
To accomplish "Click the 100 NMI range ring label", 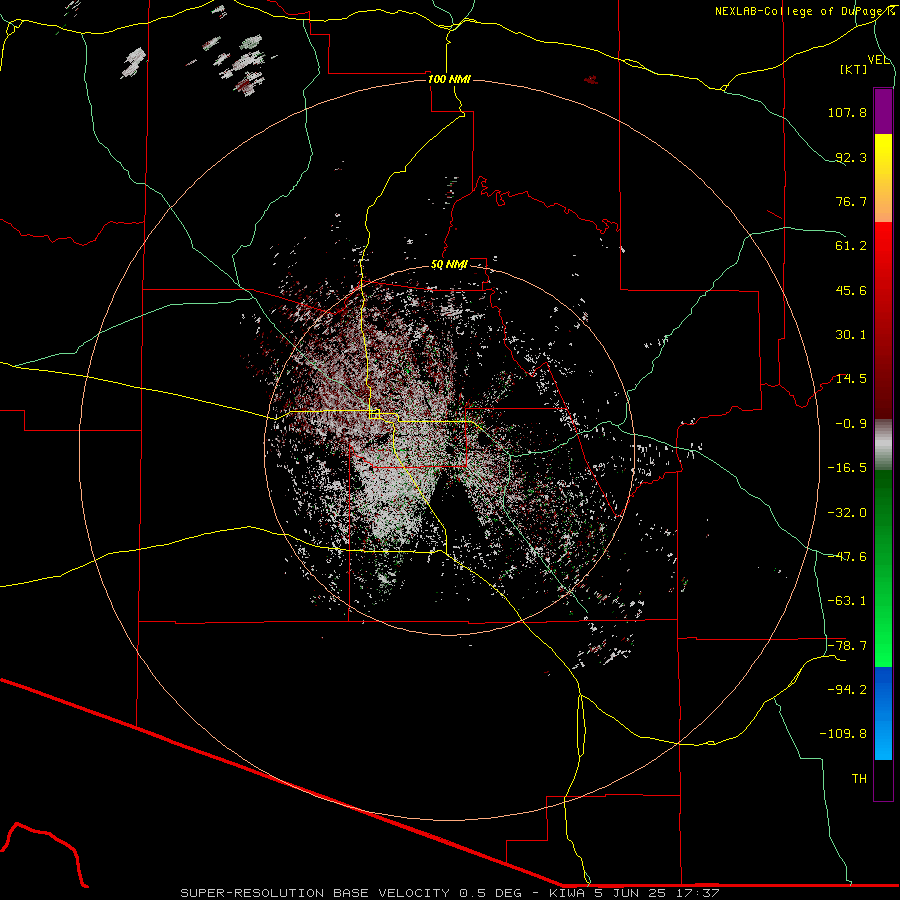I will (449, 79).
